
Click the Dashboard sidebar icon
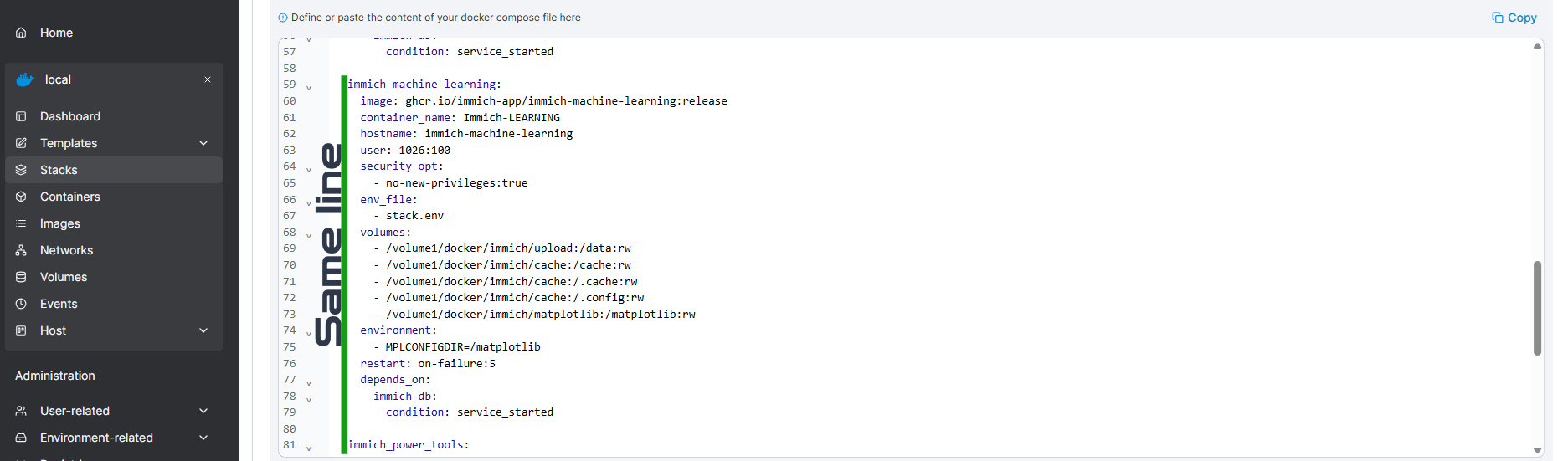click(x=21, y=116)
